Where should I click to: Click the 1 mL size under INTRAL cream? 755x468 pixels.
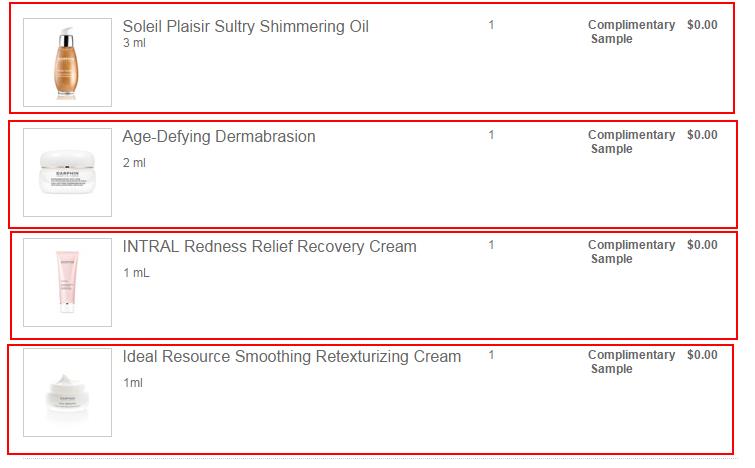pyautogui.click(x=136, y=273)
